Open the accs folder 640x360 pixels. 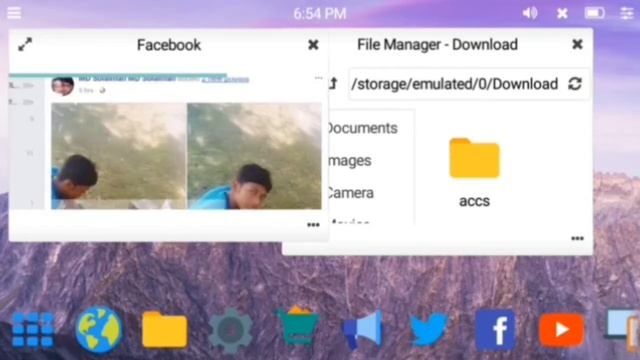(474, 158)
